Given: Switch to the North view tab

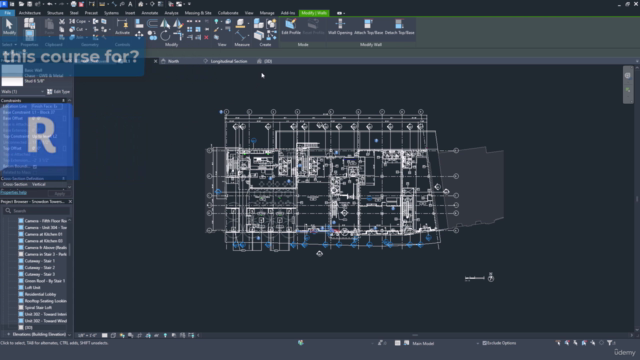Looking at the screenshot, I should (x=173, y=61).
